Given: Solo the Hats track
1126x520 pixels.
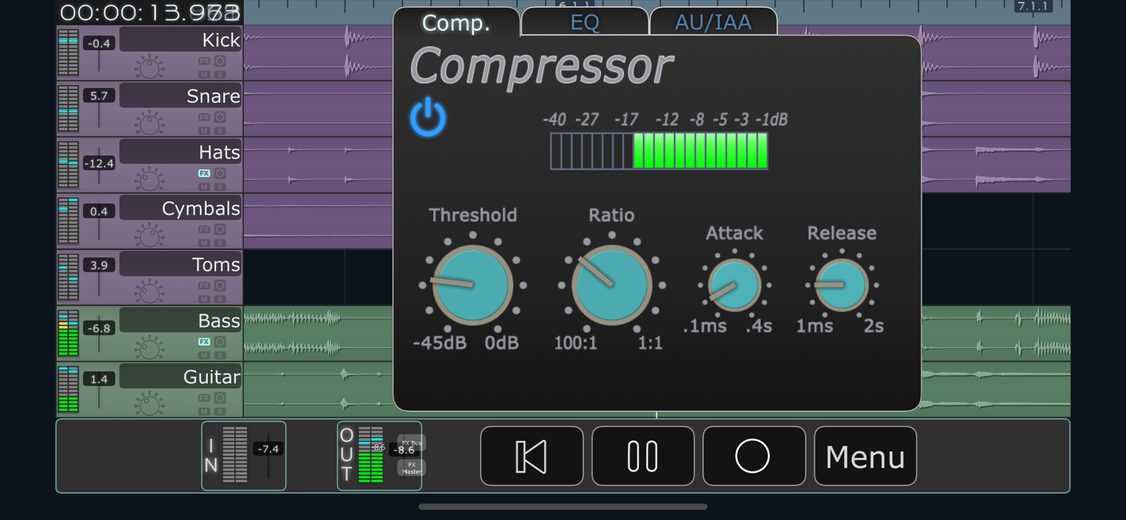Looking at the screenshot, I should tap(220, 186).
